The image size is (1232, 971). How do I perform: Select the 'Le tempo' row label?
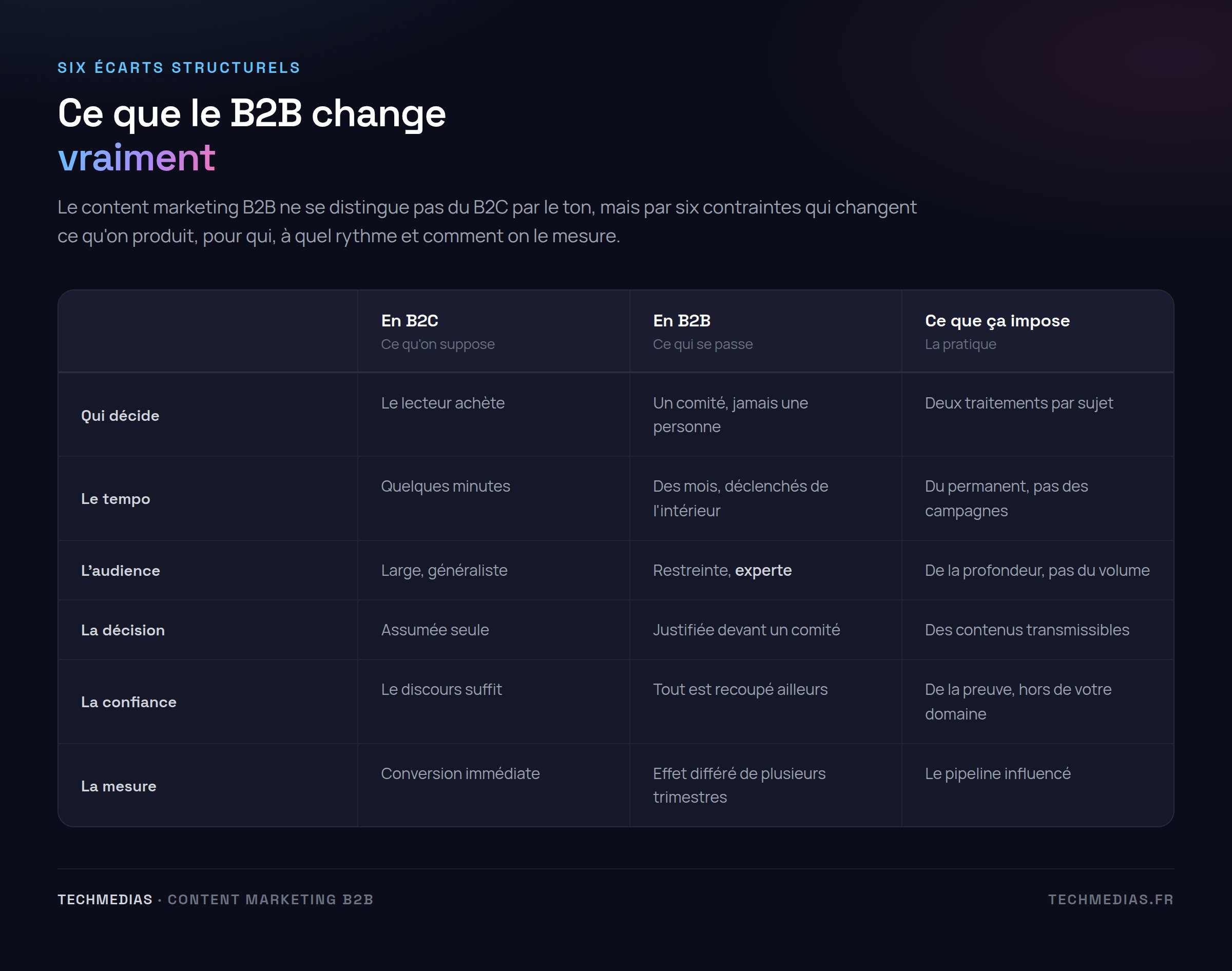pos(115,499)
